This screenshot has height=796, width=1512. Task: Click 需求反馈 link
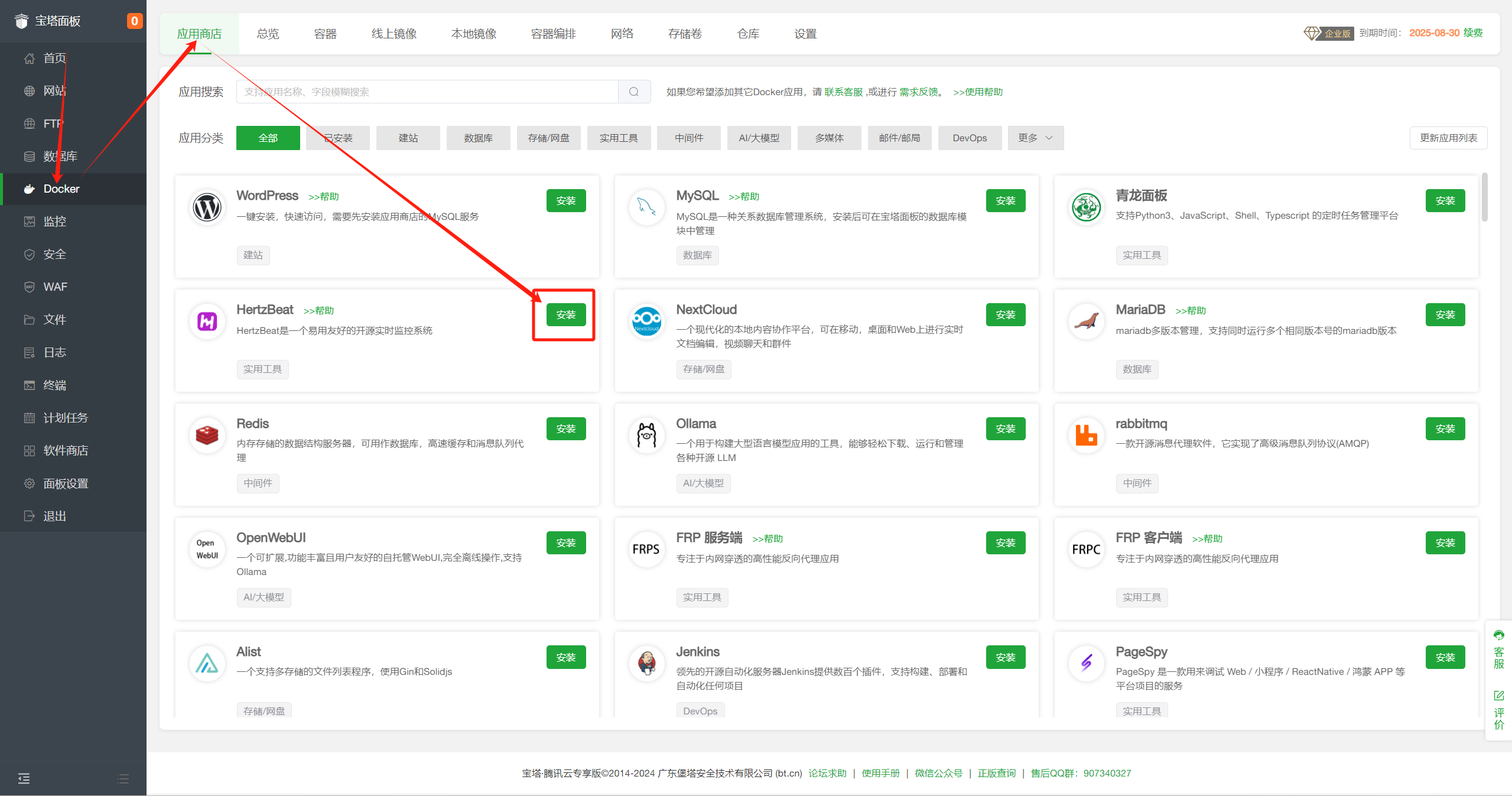[918, 92]
